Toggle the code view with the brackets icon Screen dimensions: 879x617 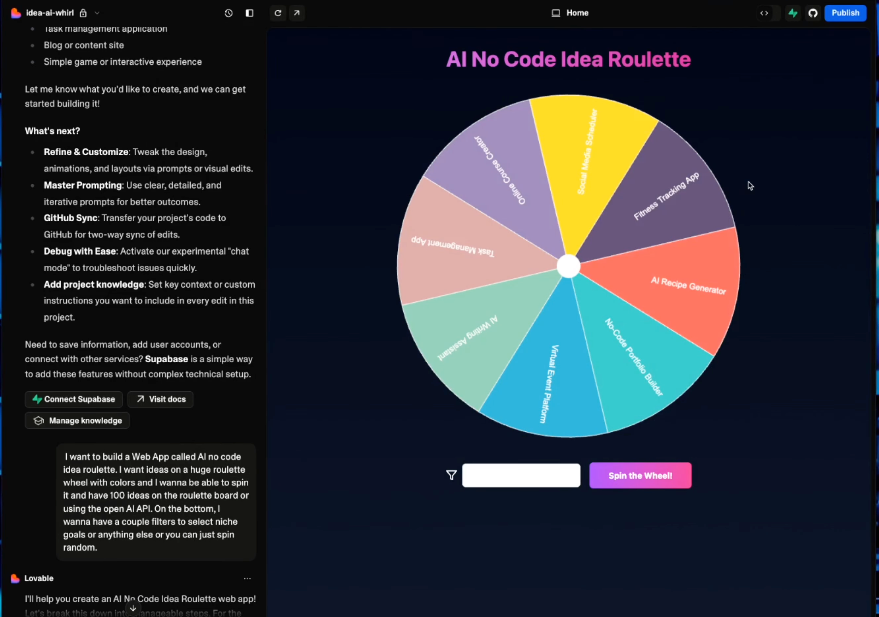[764, 13]
